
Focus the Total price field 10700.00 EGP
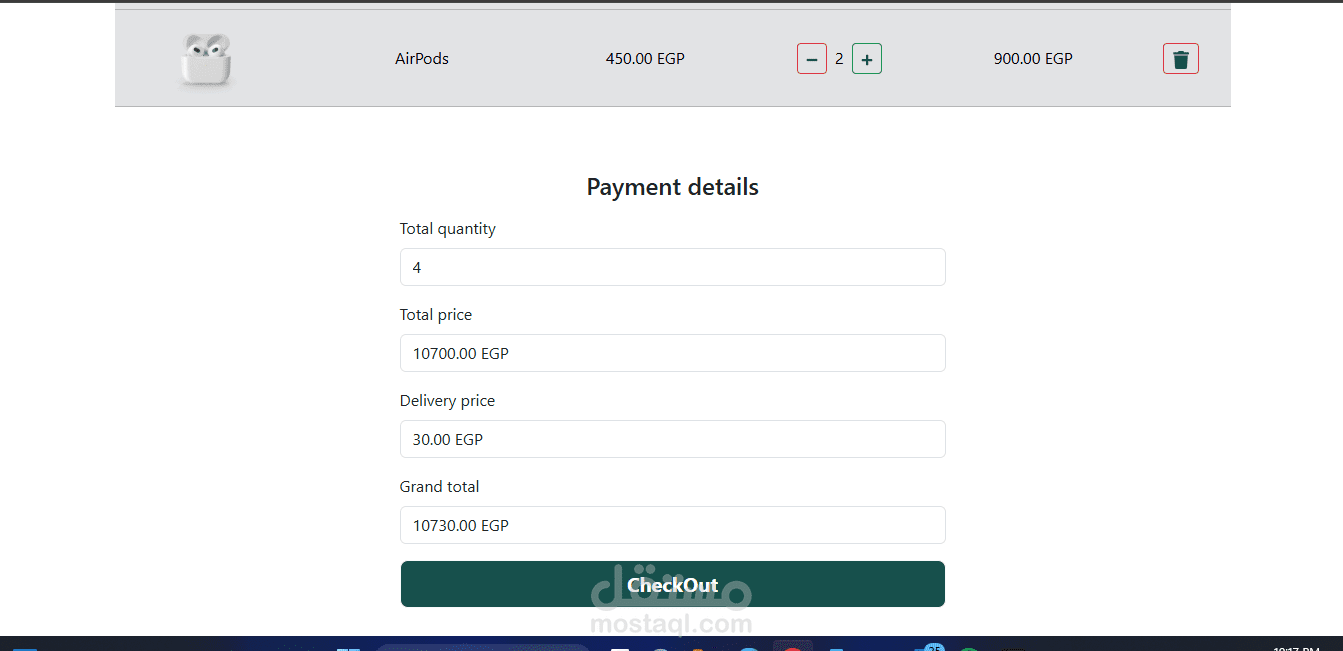(673, 353)
